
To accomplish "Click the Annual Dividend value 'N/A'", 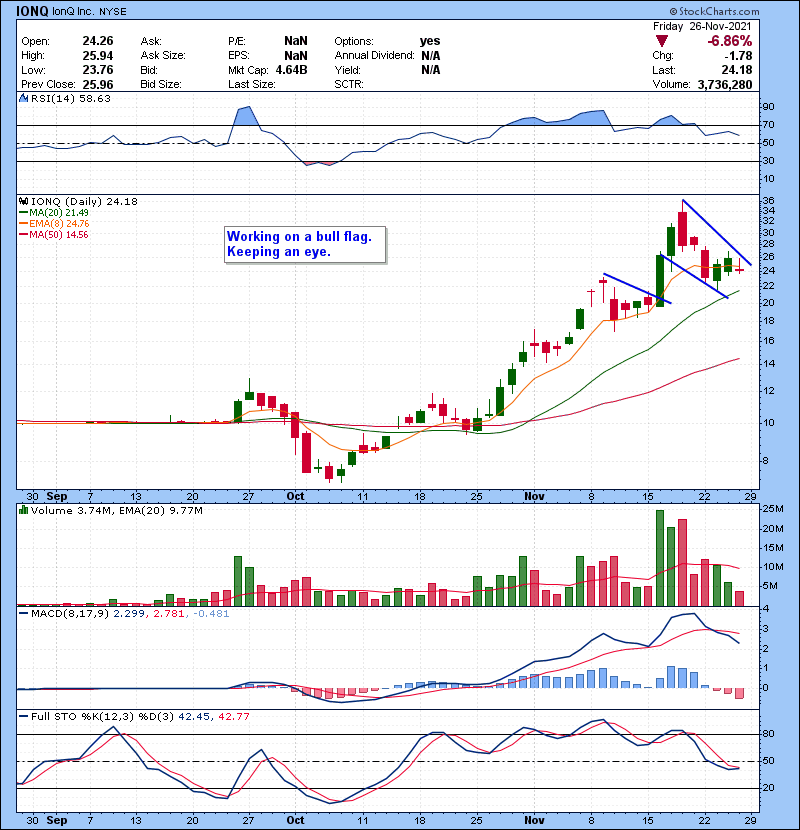I will pyautogui.click(x=430, y=56).
